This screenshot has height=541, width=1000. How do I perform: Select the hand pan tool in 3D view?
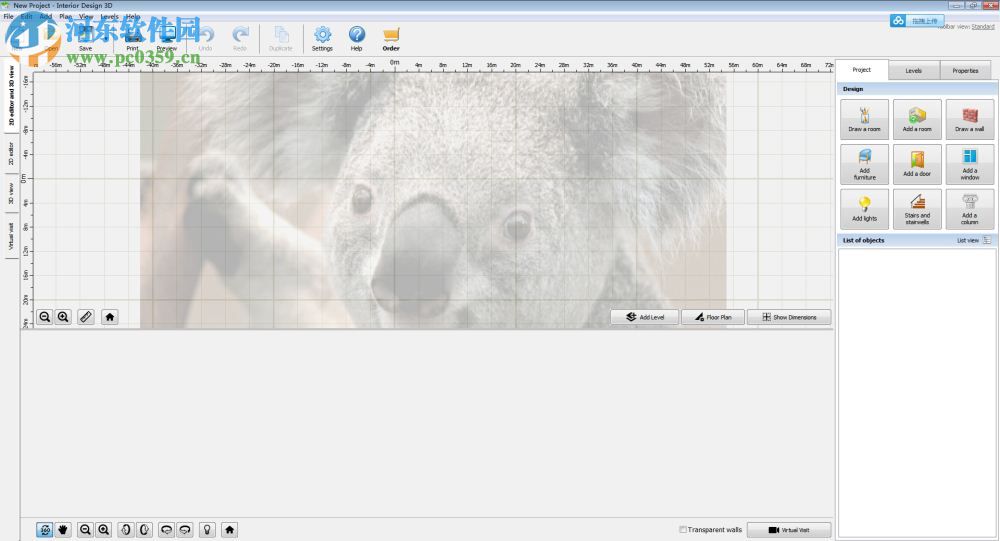tap(63, 530)
